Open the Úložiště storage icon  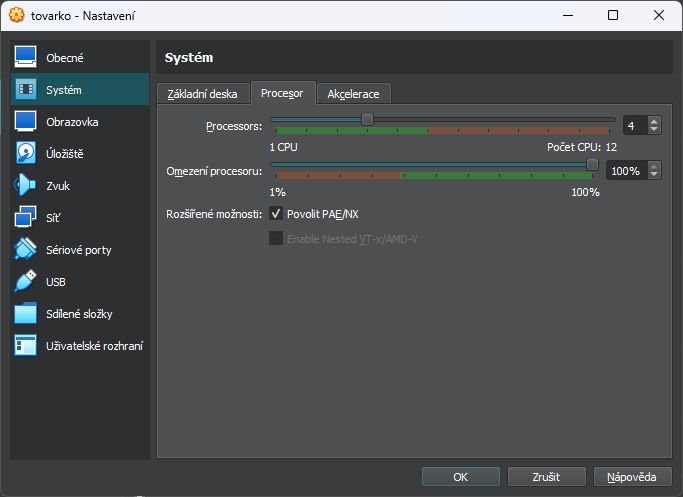[x=26, y=154]
